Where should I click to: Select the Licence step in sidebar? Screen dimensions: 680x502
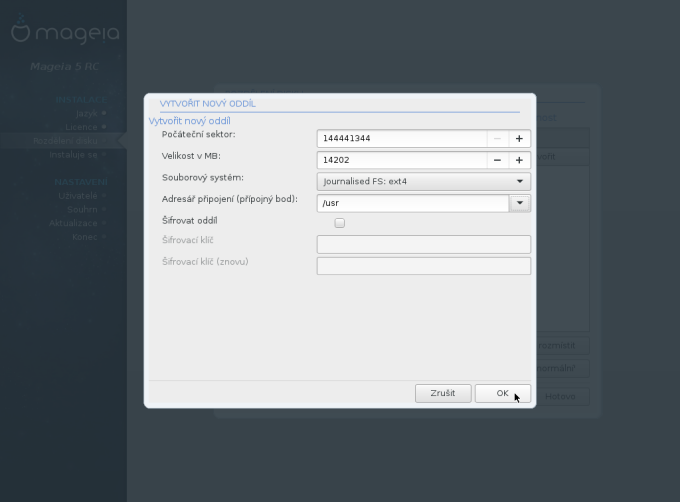pos(81,127)
